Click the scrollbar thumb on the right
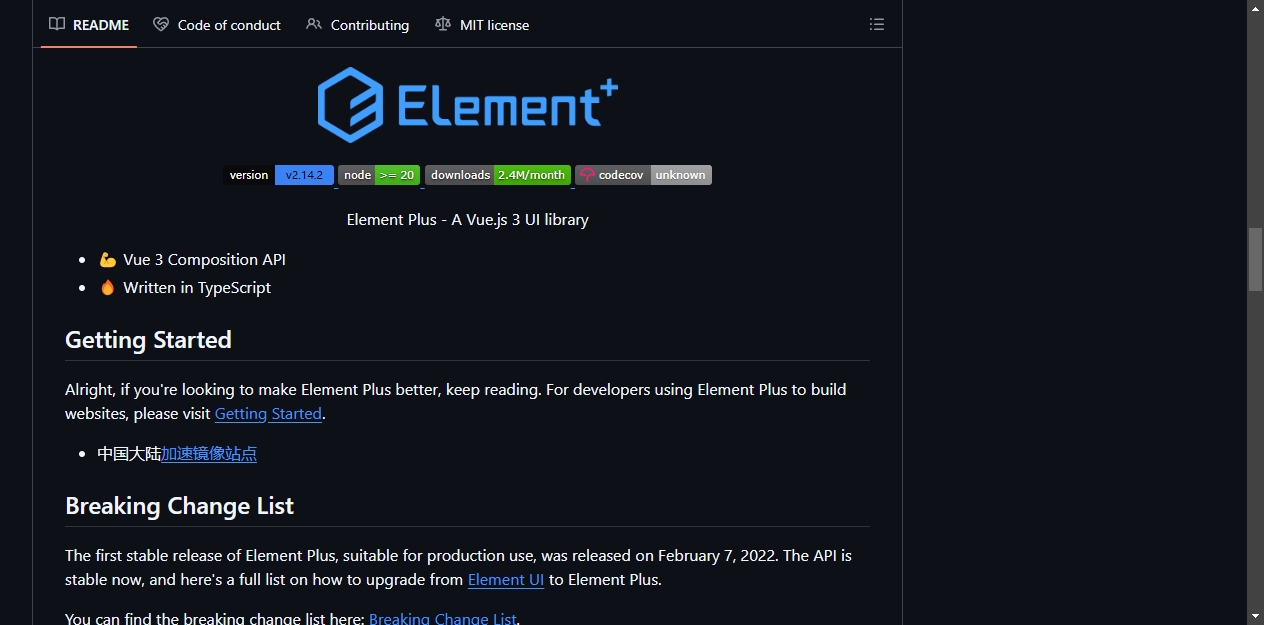 1255,259
